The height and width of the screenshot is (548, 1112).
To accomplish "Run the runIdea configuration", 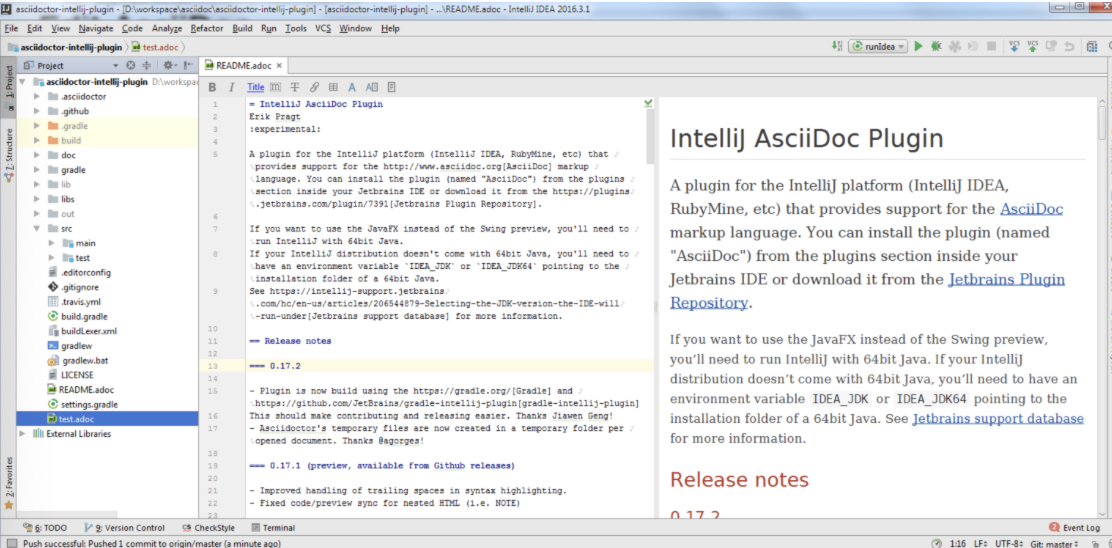I will point(918,46).
